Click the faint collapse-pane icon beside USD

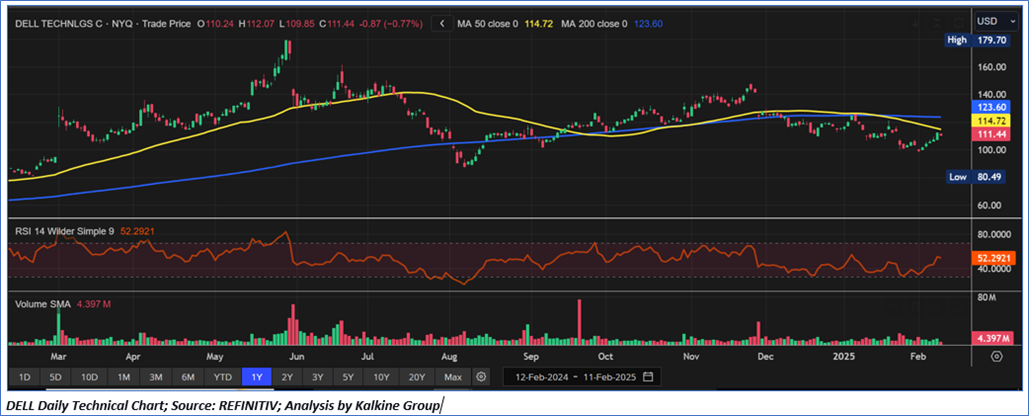937,22
